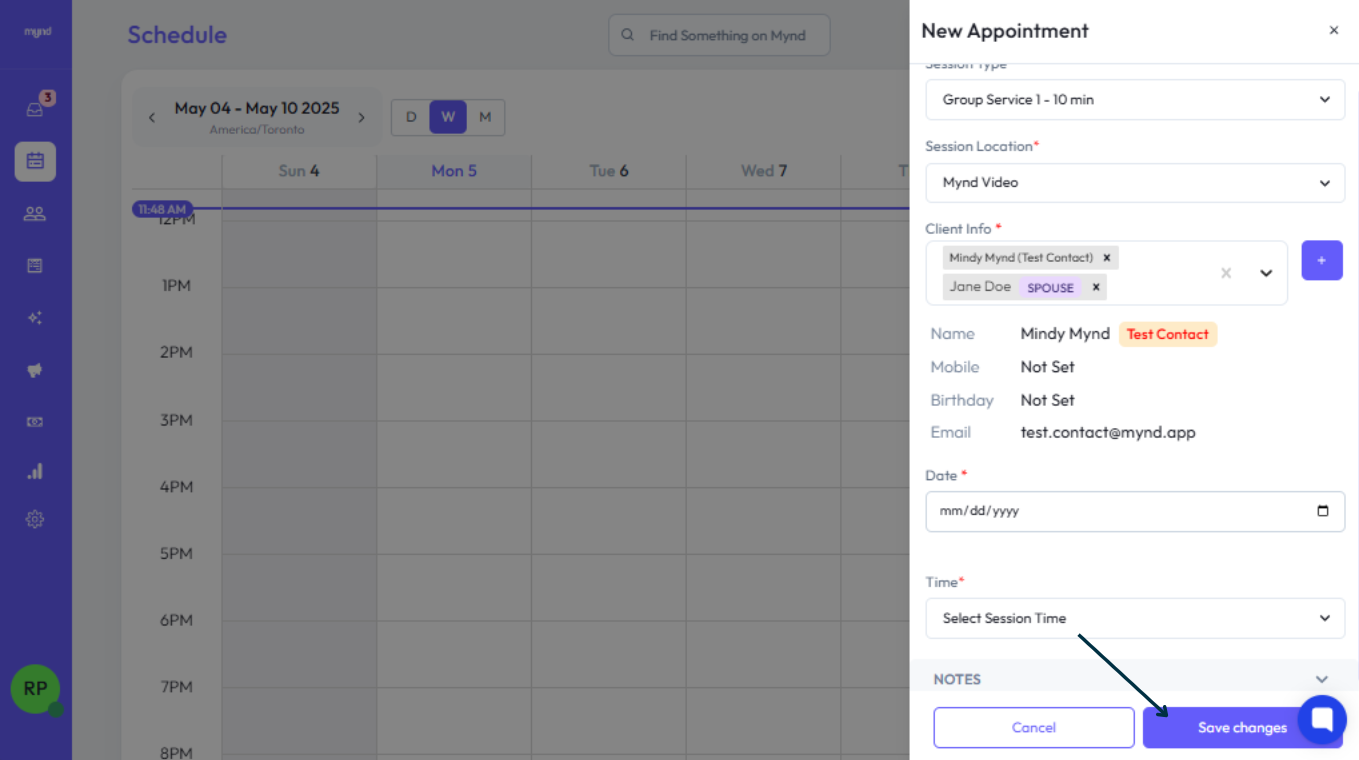
Task: Open the Session Location dropdown
Action: click(x=1134, y=183)
